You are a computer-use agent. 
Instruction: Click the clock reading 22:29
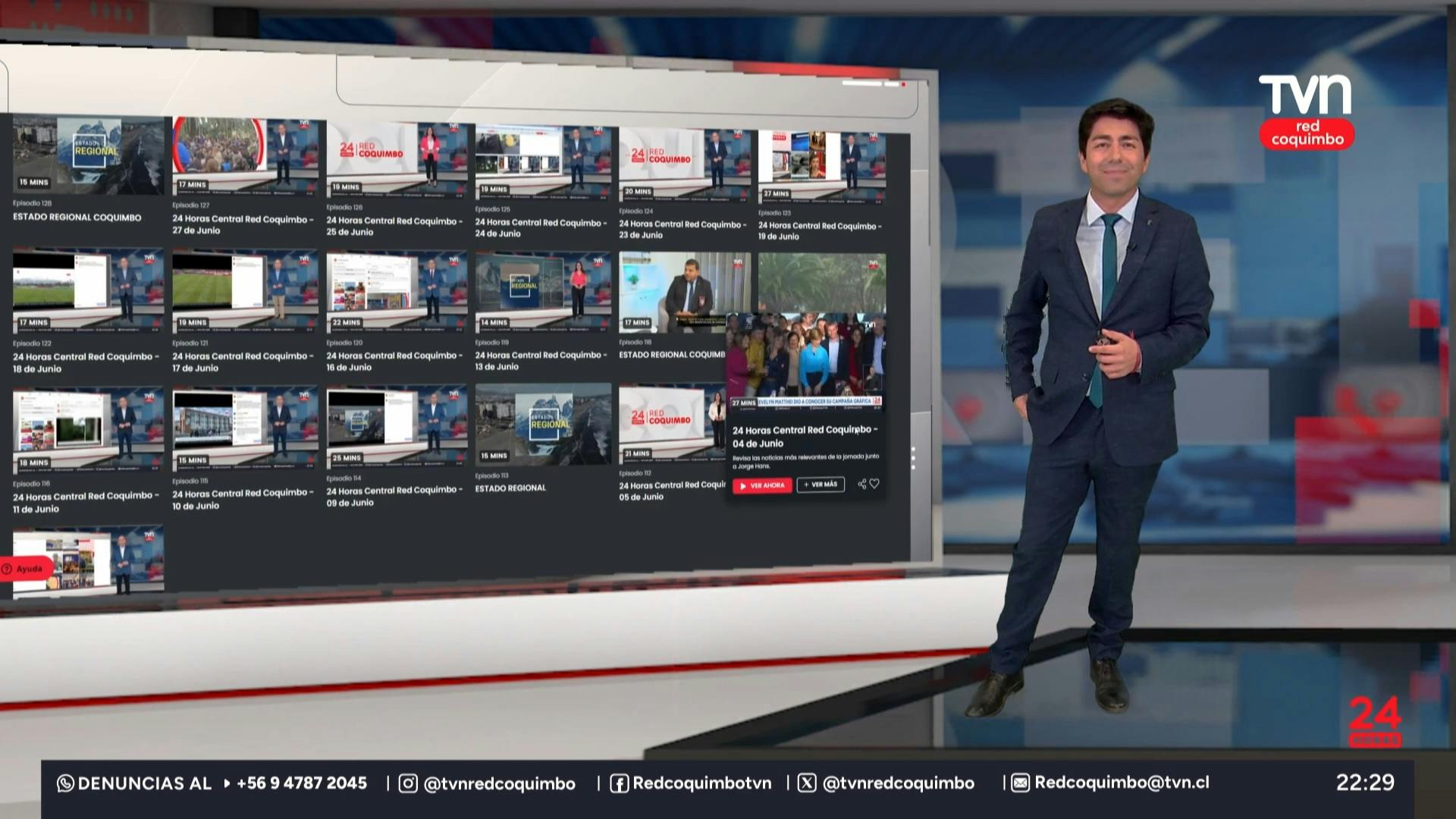(x=1365, y=783)
